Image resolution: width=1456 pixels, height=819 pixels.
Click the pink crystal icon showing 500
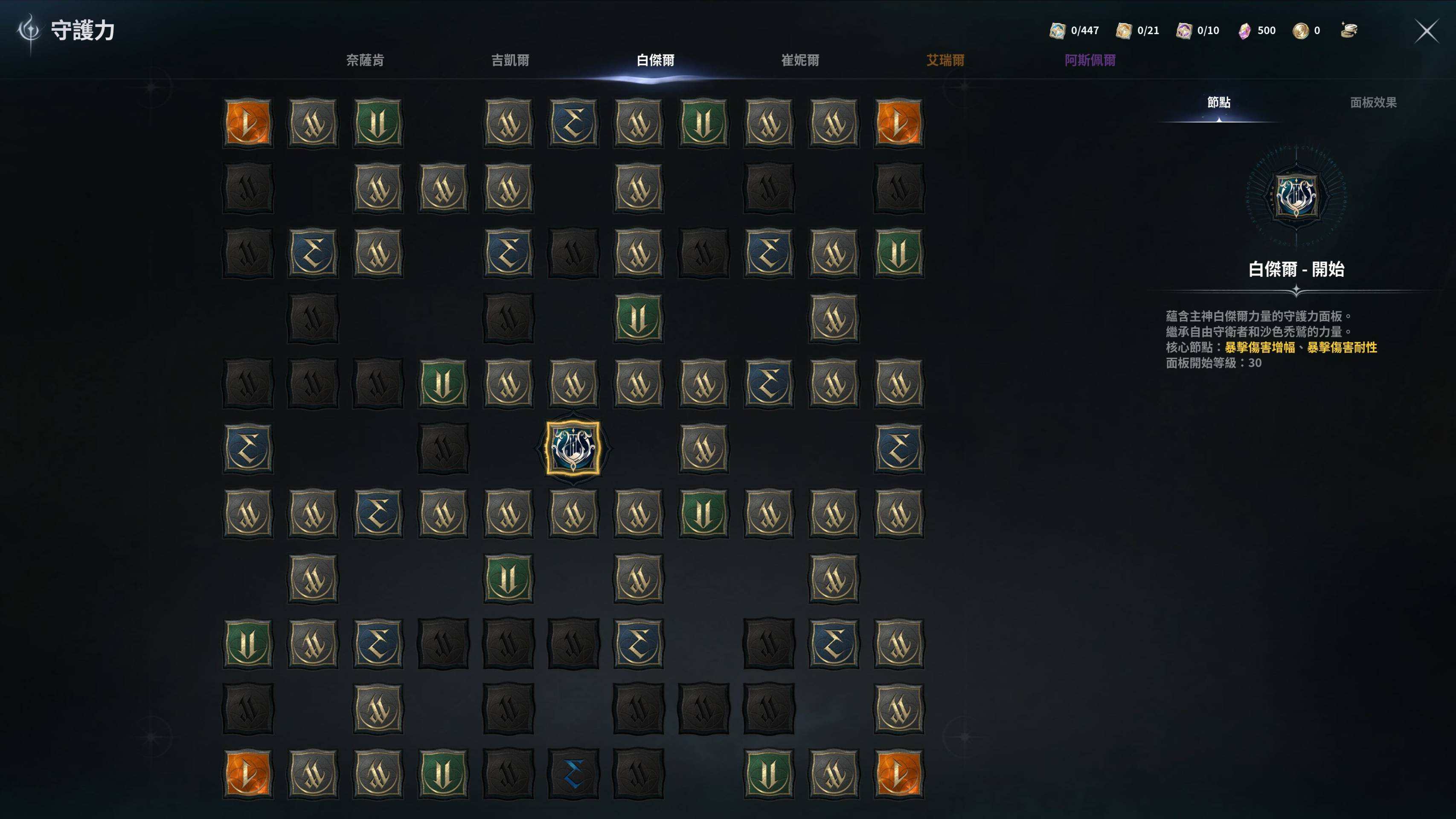1244,31
